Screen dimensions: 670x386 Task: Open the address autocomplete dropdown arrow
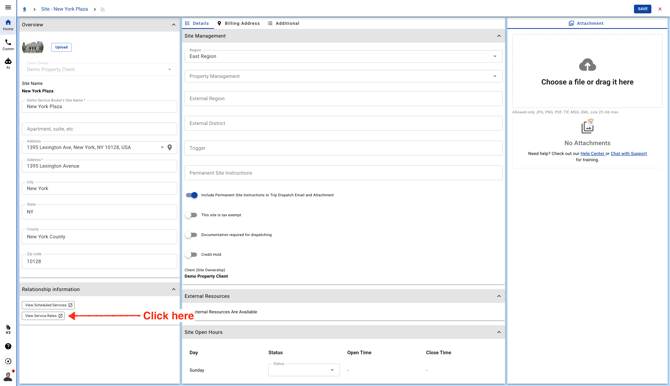coord(162,147)
